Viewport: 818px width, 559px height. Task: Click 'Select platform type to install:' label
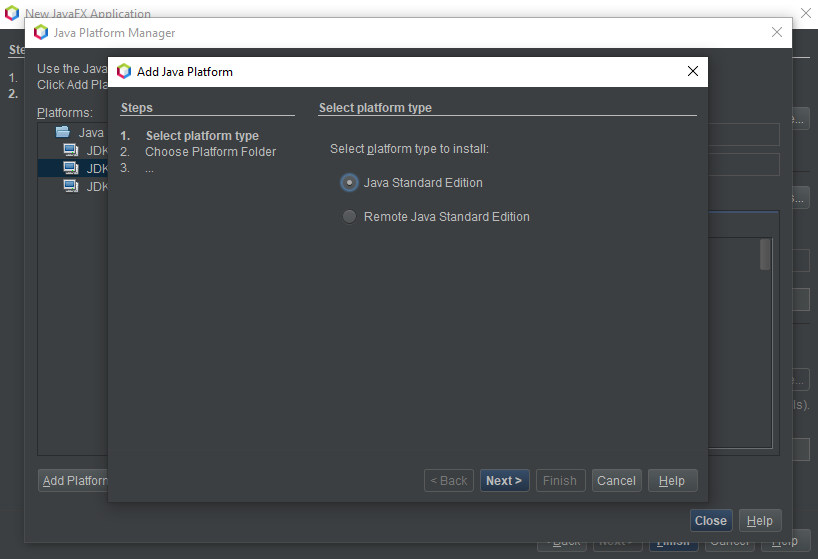click(409, 149)
